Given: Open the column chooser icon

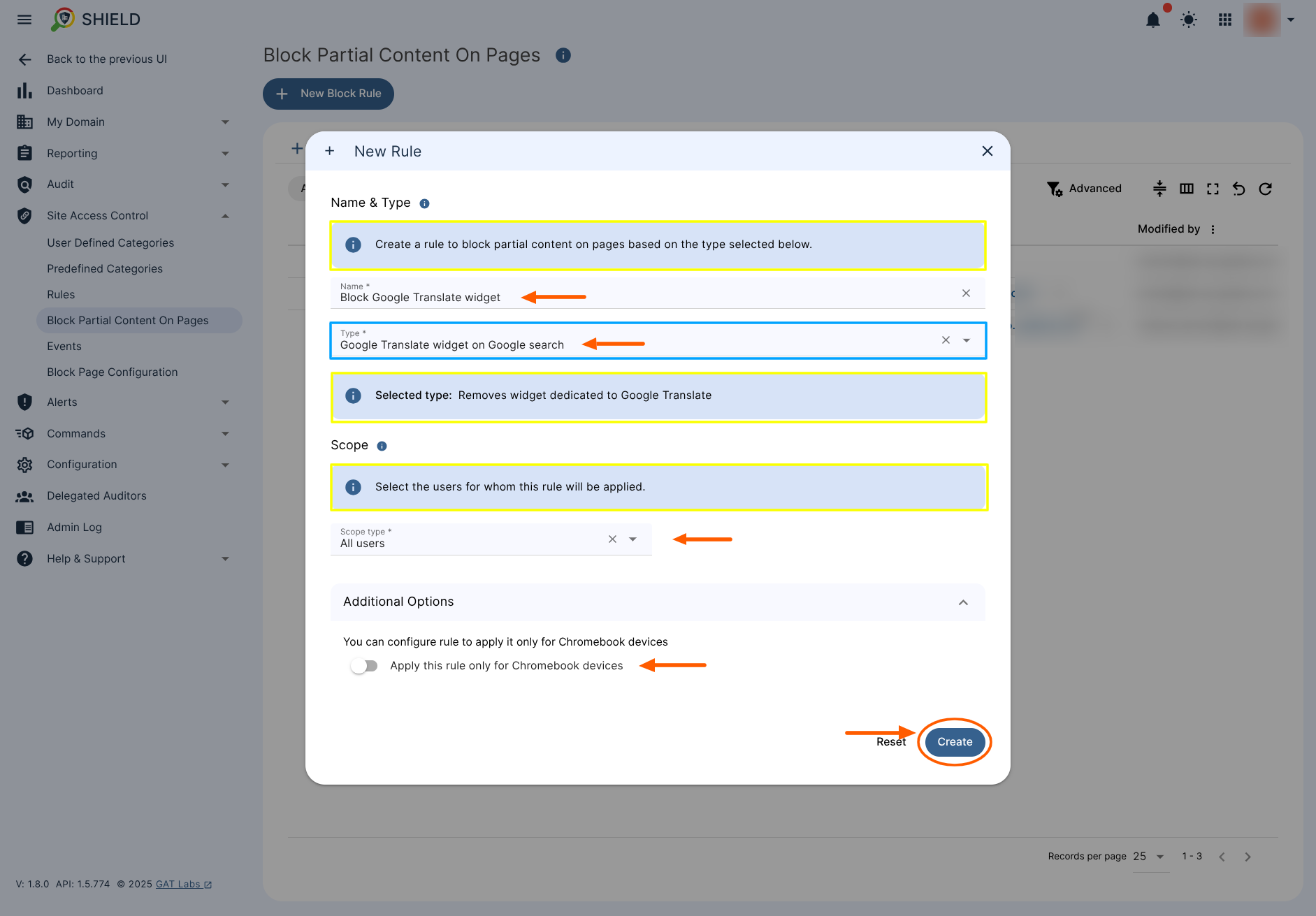Looking at the screenshot, I should [1187, 189].
